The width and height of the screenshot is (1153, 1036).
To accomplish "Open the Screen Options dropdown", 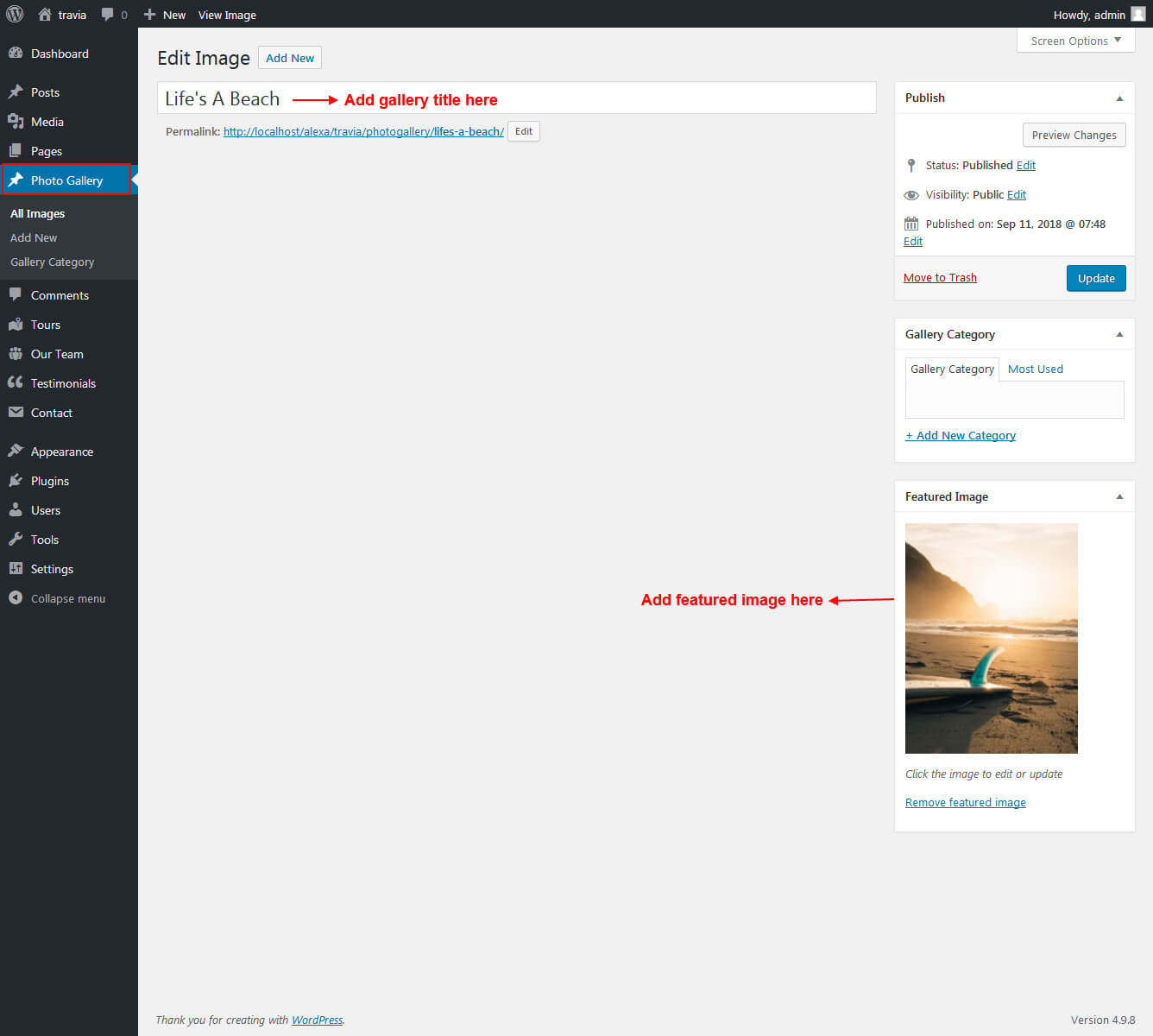I will [x=1075, y=41].
